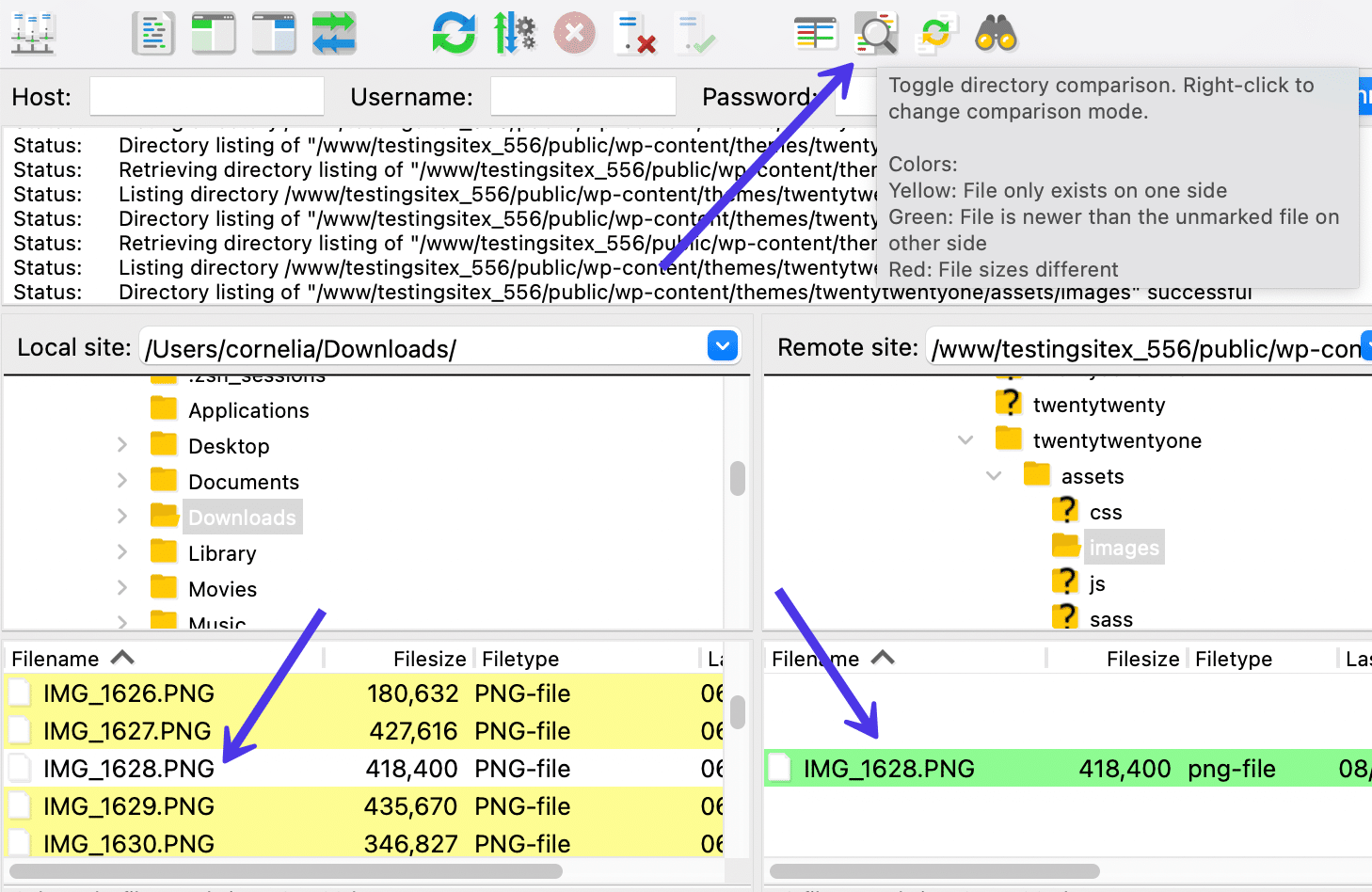This screenshot has width=1372, height=892.
Task: Toggle directory comparison mode
Action: (x=875, y=34)
